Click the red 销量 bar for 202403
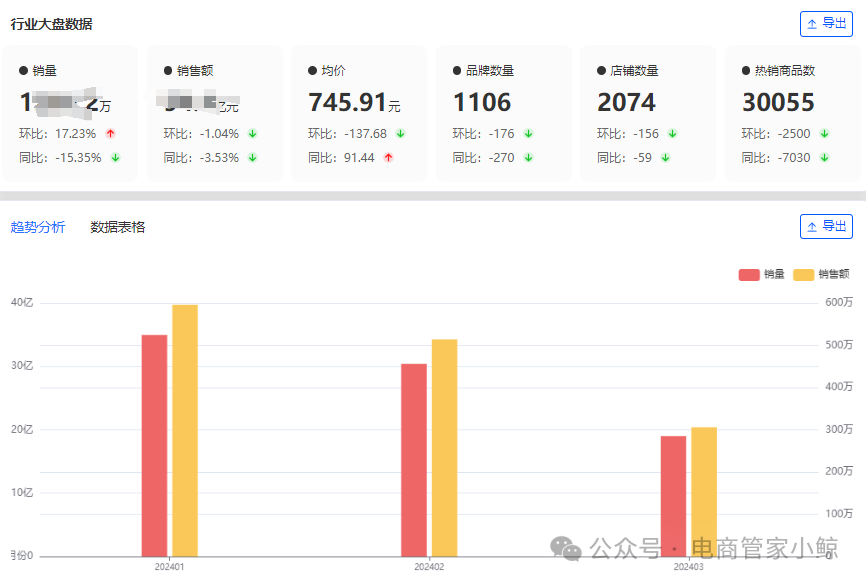This screenshot has height=583, width=866. tap(673, 496)
